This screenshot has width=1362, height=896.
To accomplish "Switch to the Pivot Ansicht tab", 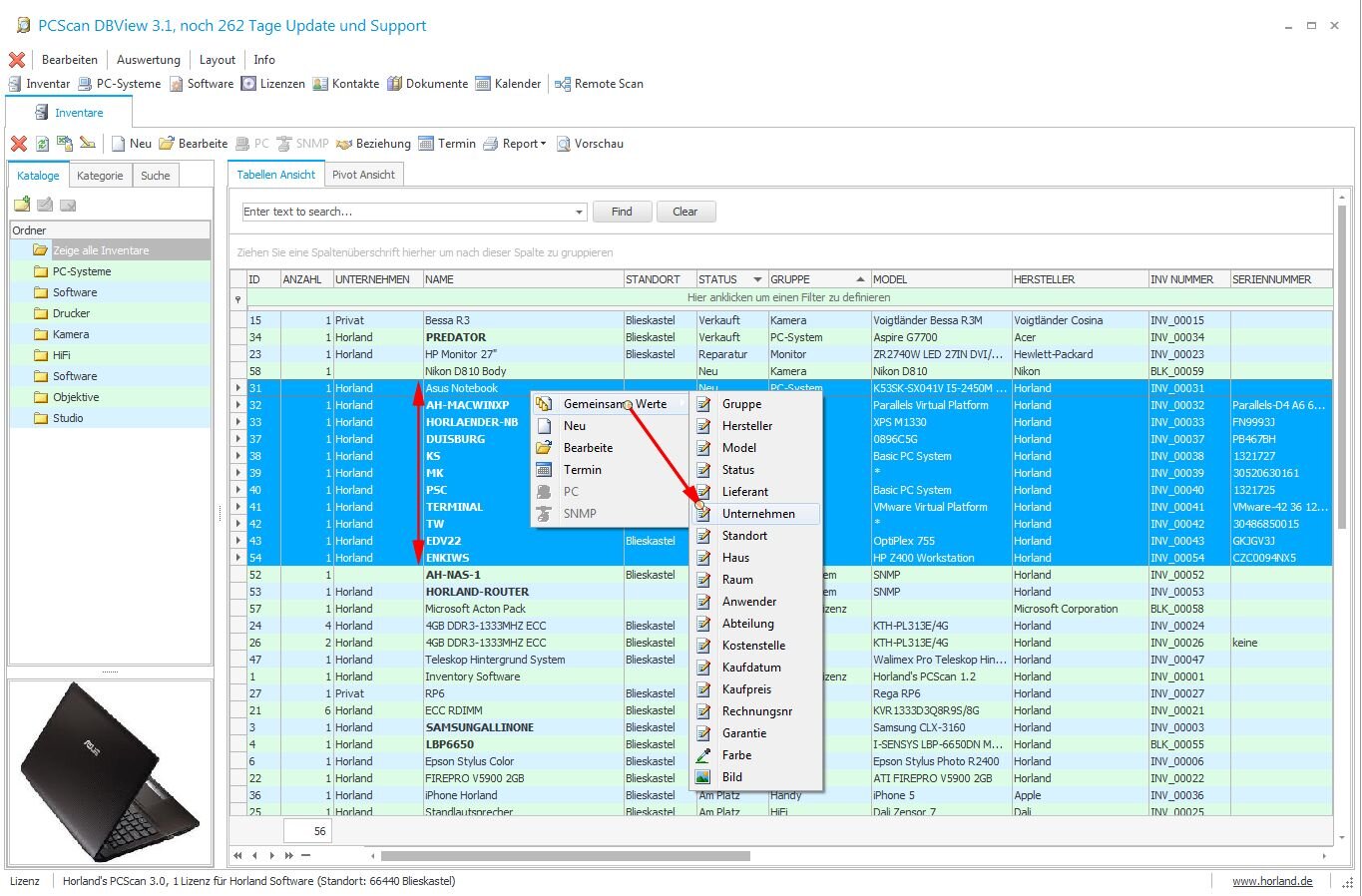I will pyautogui.click(x=363, y=175).
